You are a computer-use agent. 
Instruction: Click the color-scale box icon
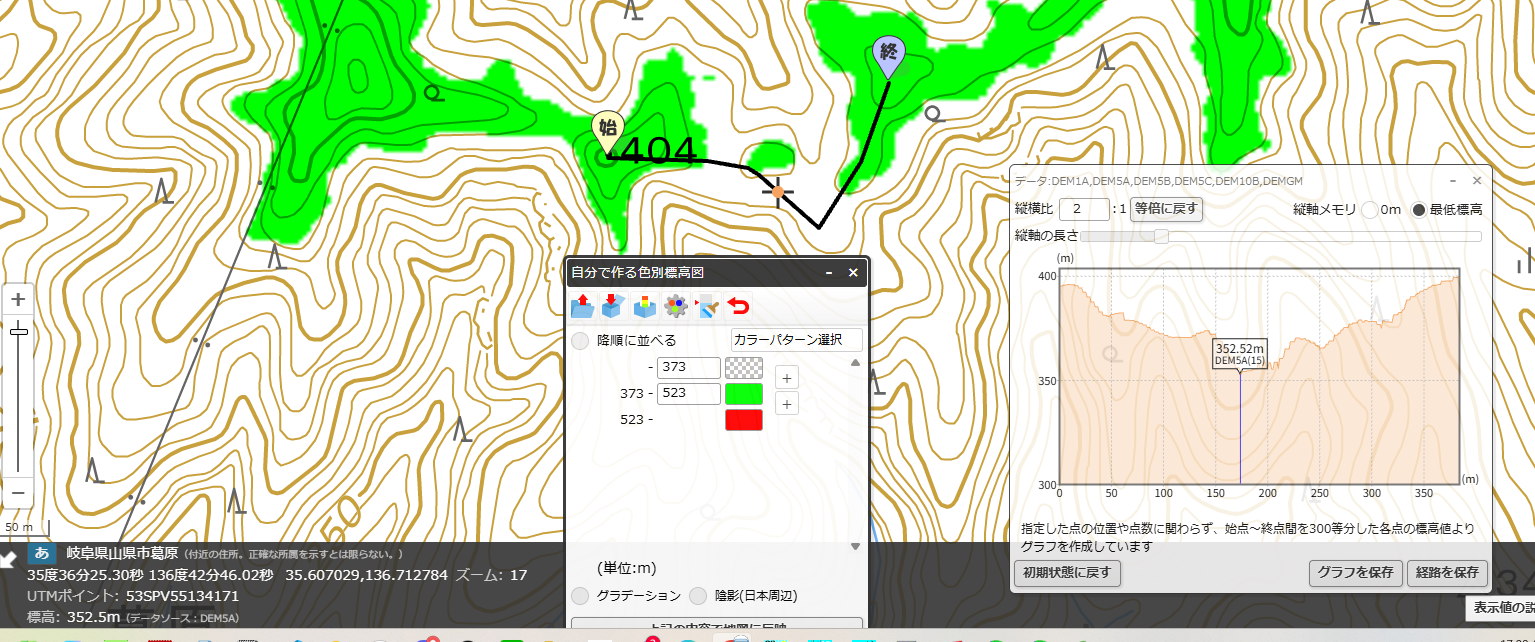[645, 306]
